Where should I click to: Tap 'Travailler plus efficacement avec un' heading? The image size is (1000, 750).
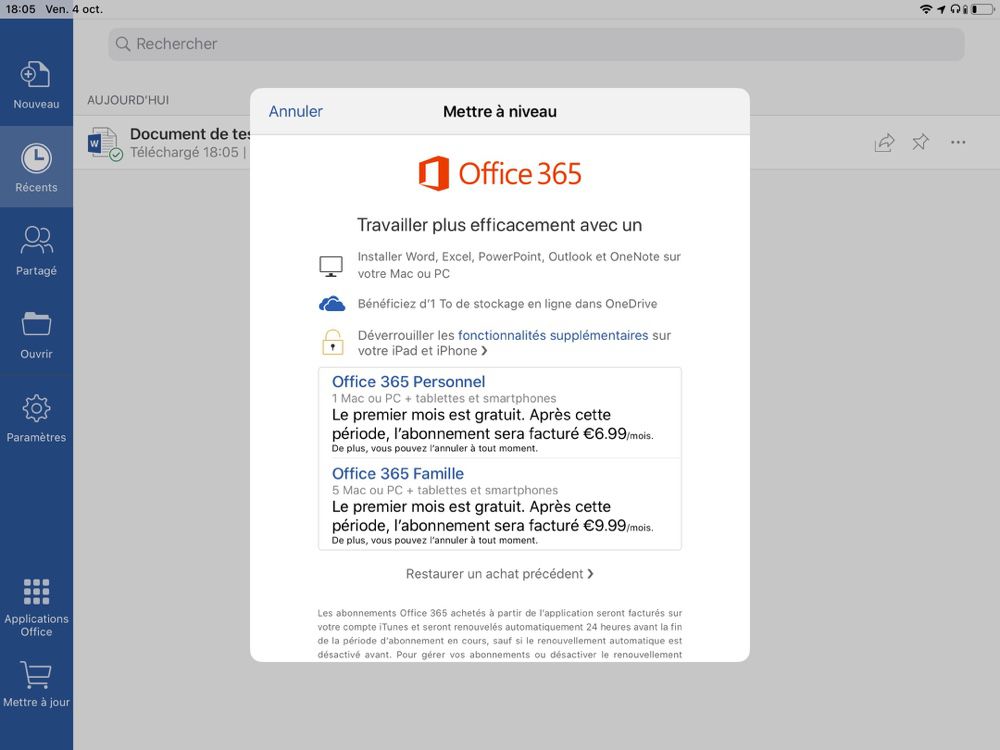tap(499, 225)
